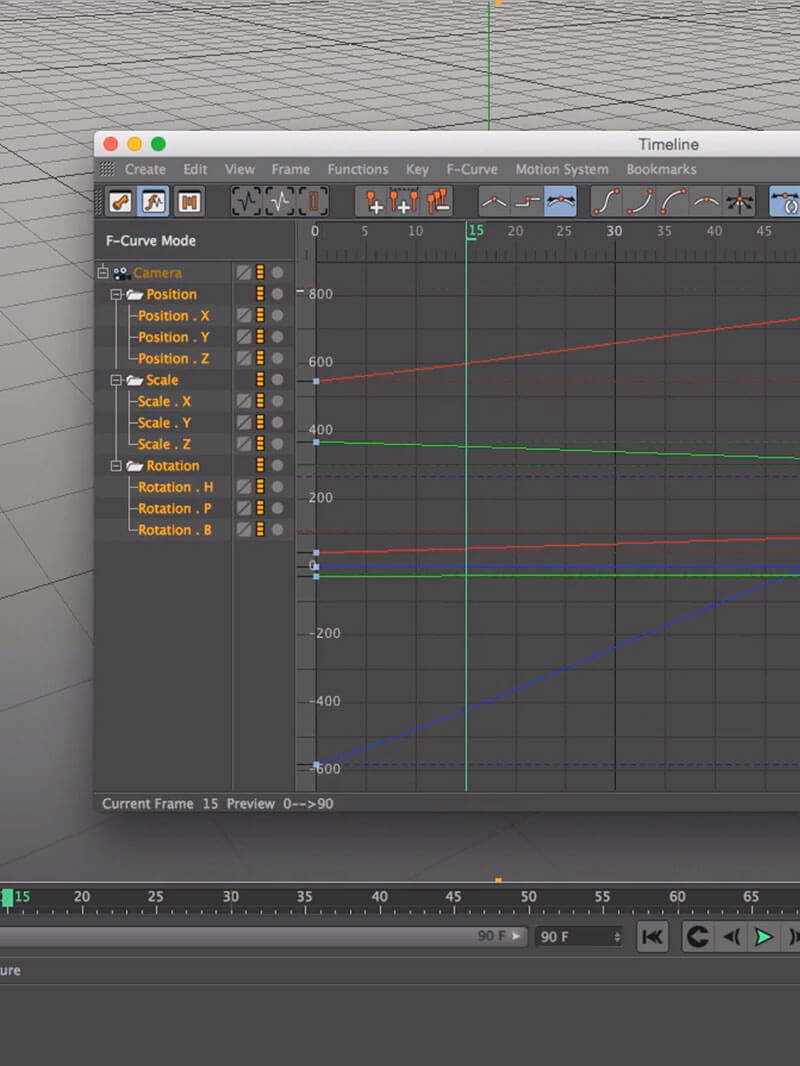Click the delete markers minus icon
Screen dimensions: 800x1066
click(438, 202)
